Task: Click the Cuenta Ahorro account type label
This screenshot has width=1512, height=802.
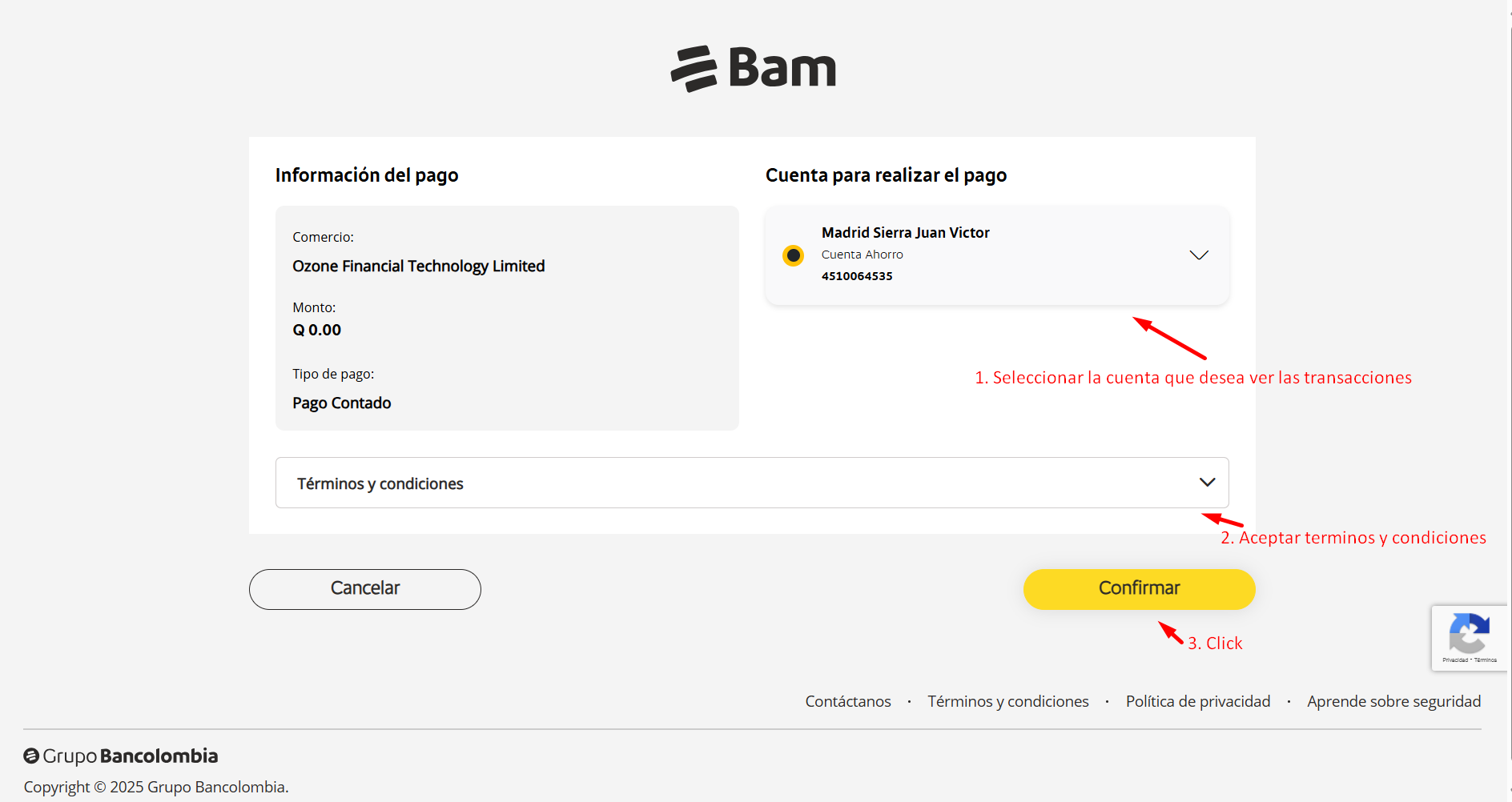Action: point(862,255)
